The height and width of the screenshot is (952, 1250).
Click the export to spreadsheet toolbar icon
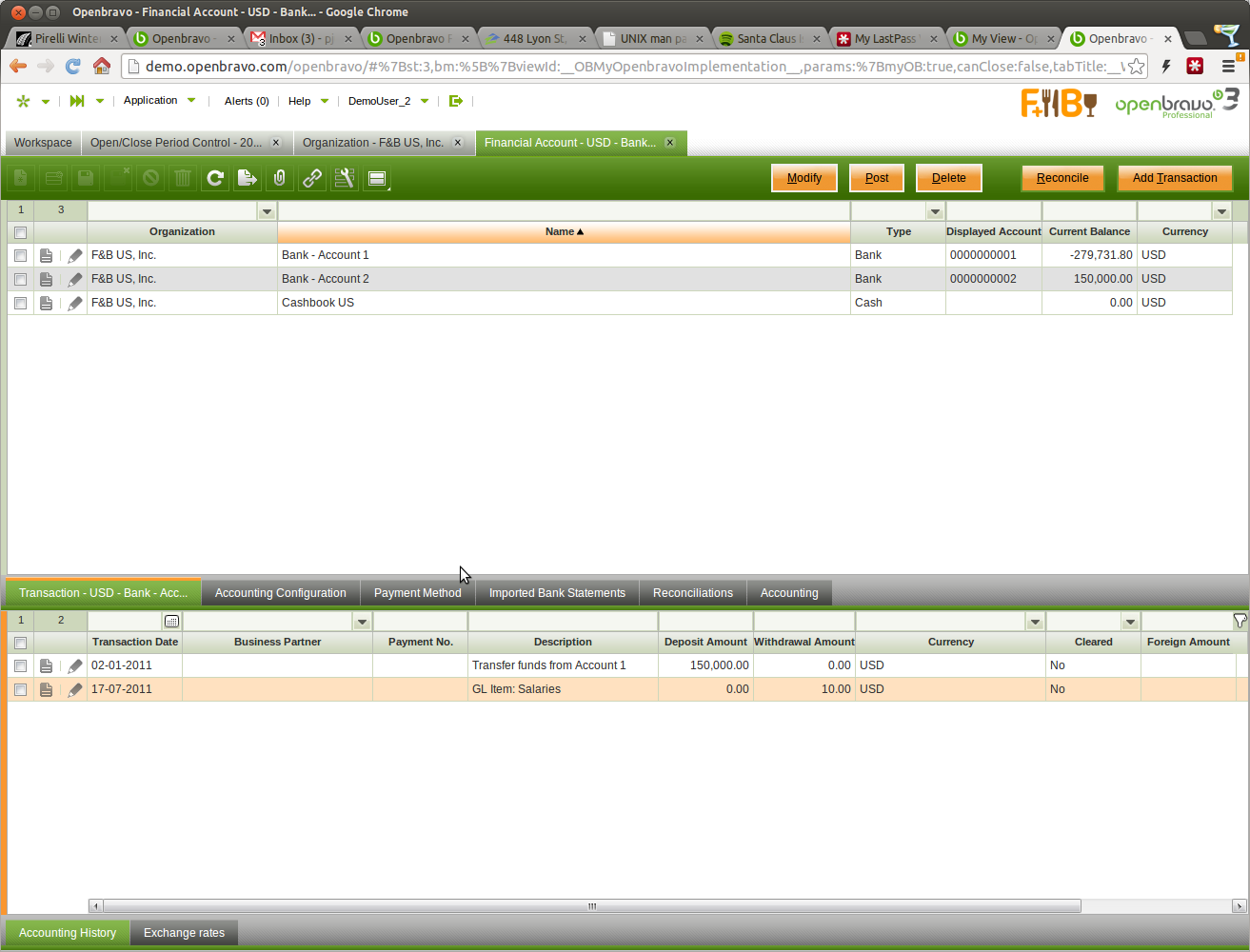click(248, 178)
